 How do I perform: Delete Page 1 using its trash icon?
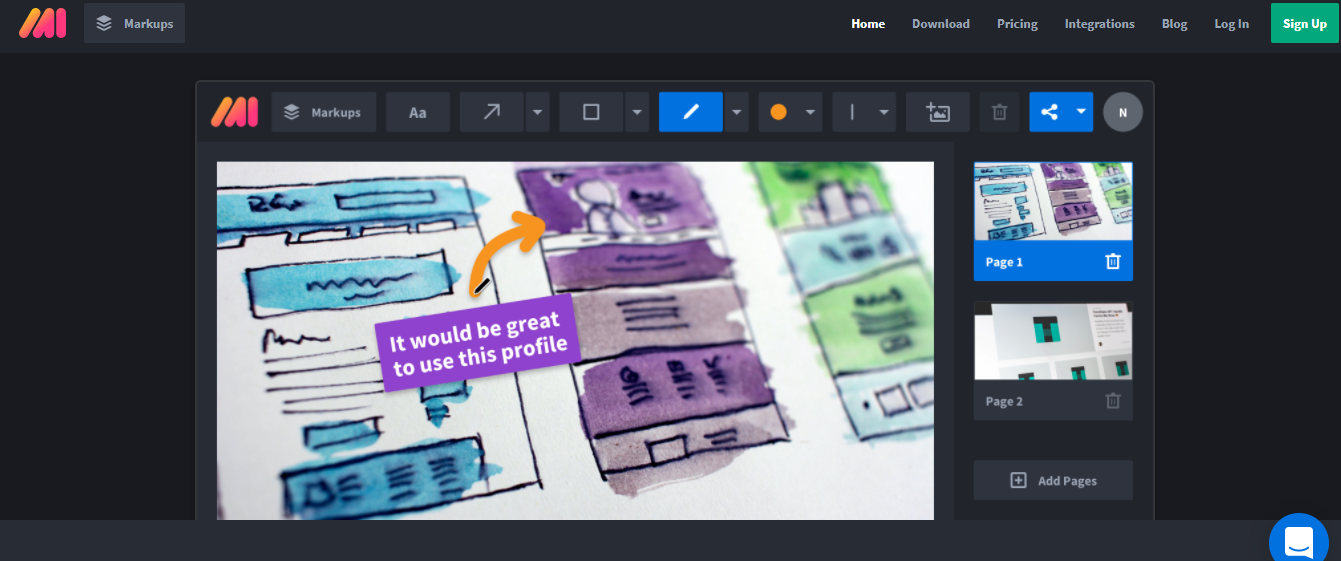click(1113, 262)
